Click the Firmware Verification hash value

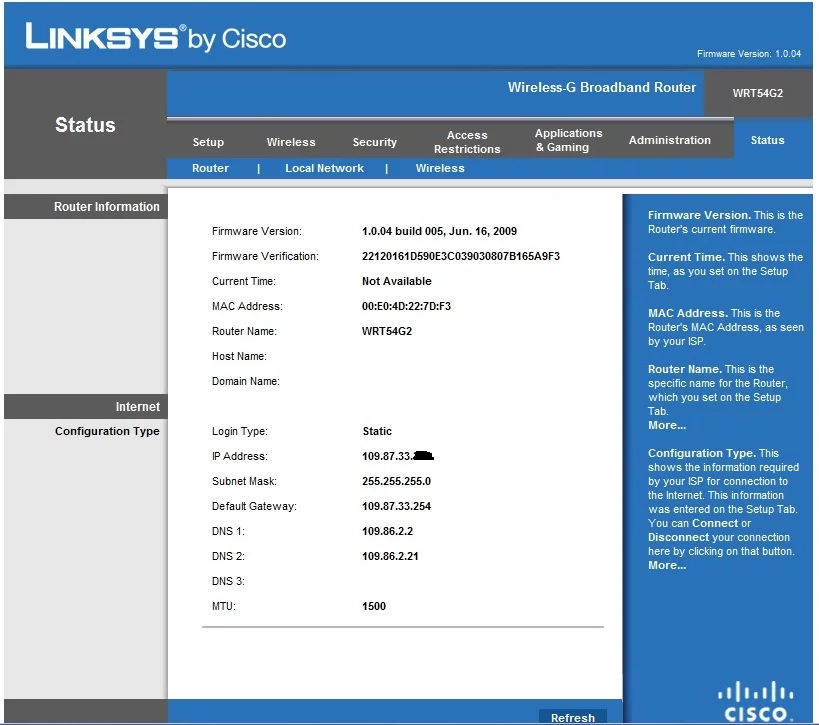coord(460,256)
